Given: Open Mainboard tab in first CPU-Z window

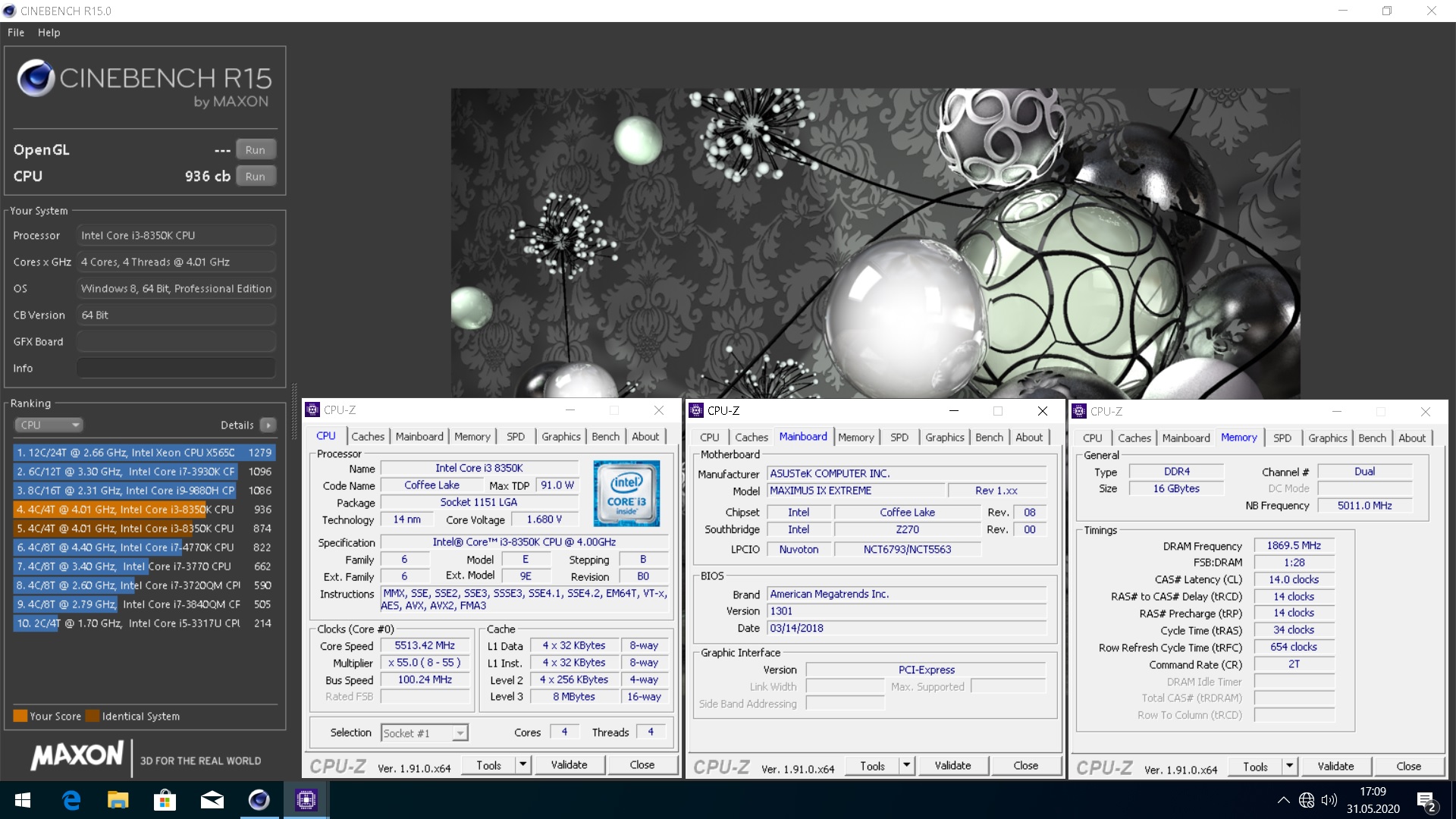Looking at the screenshot, I should (419, 437).
